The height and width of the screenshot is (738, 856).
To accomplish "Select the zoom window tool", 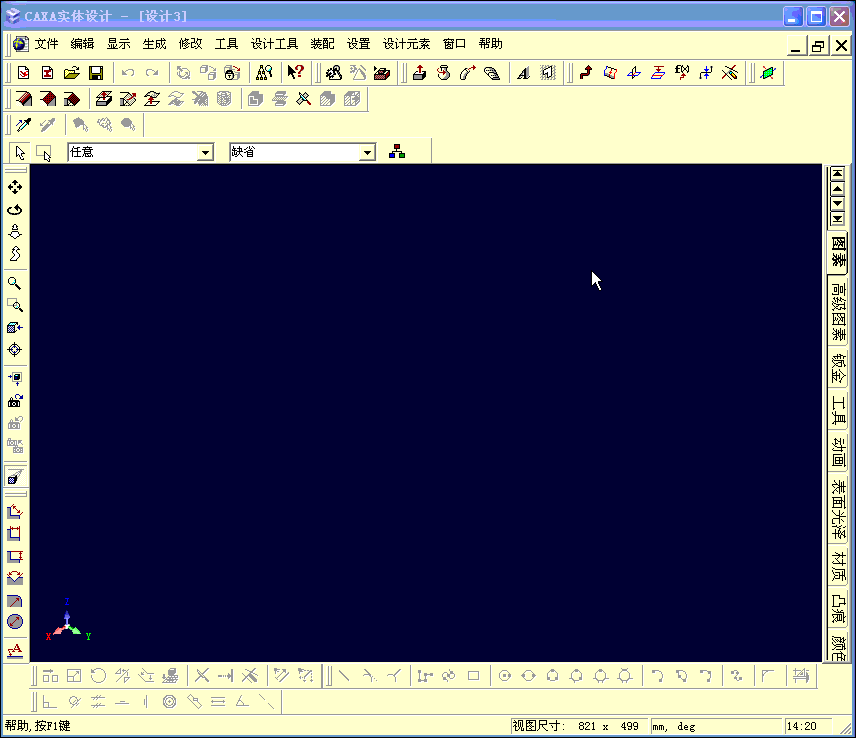I will click(x=15, y=305).
